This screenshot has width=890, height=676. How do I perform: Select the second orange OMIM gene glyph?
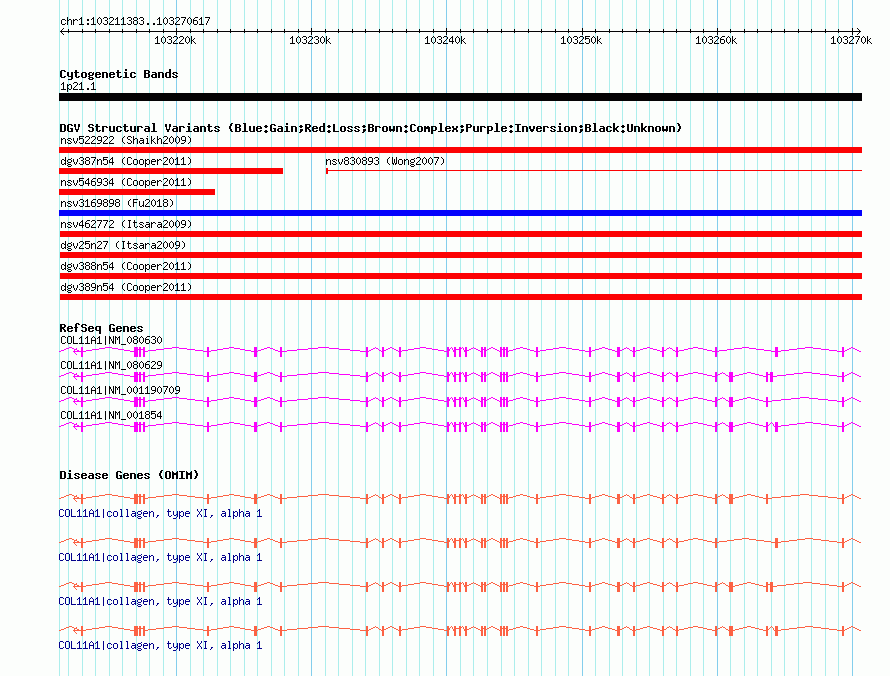click(x=460, y=543)
